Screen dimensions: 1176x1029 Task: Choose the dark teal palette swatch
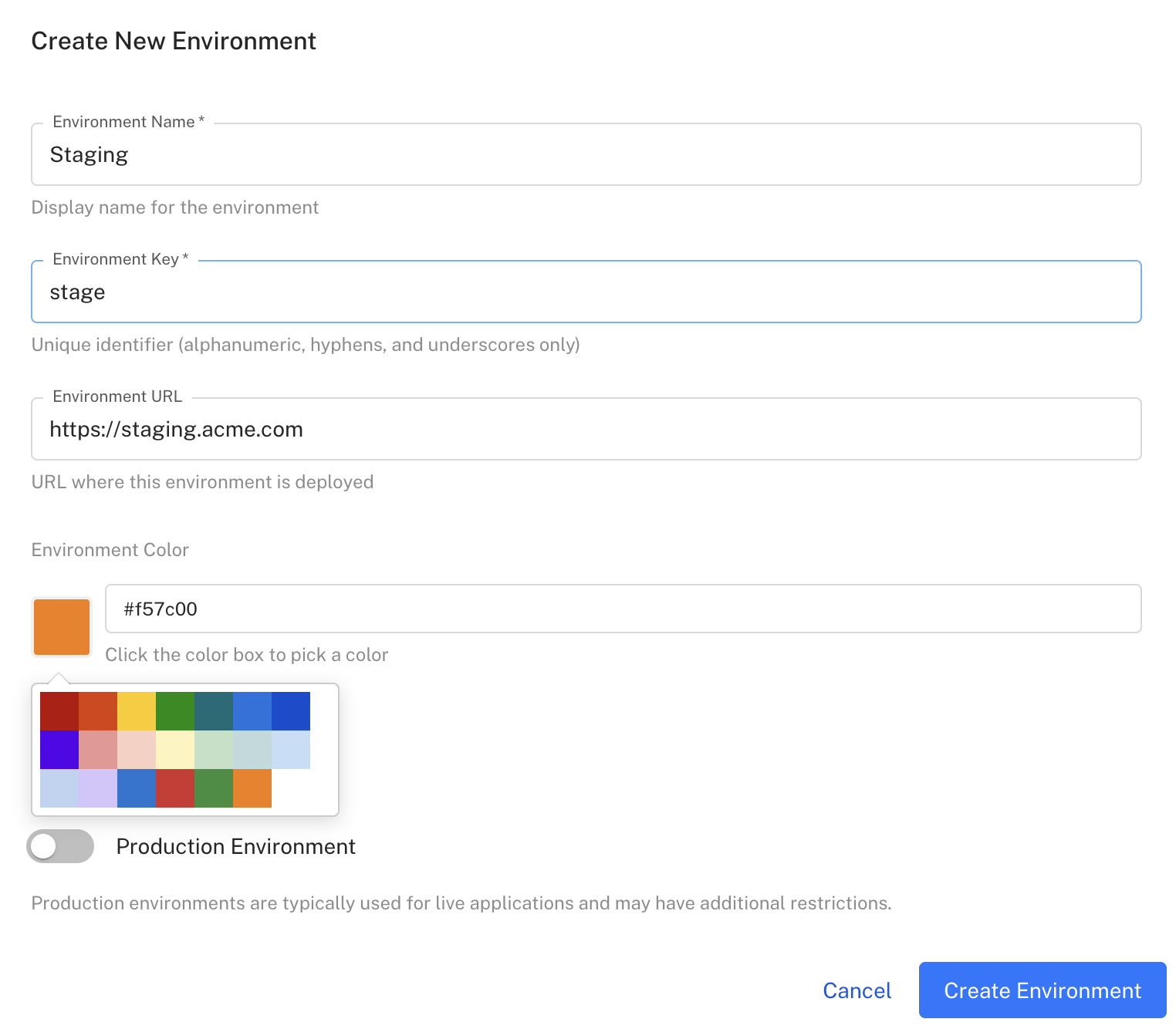[214, 711]
